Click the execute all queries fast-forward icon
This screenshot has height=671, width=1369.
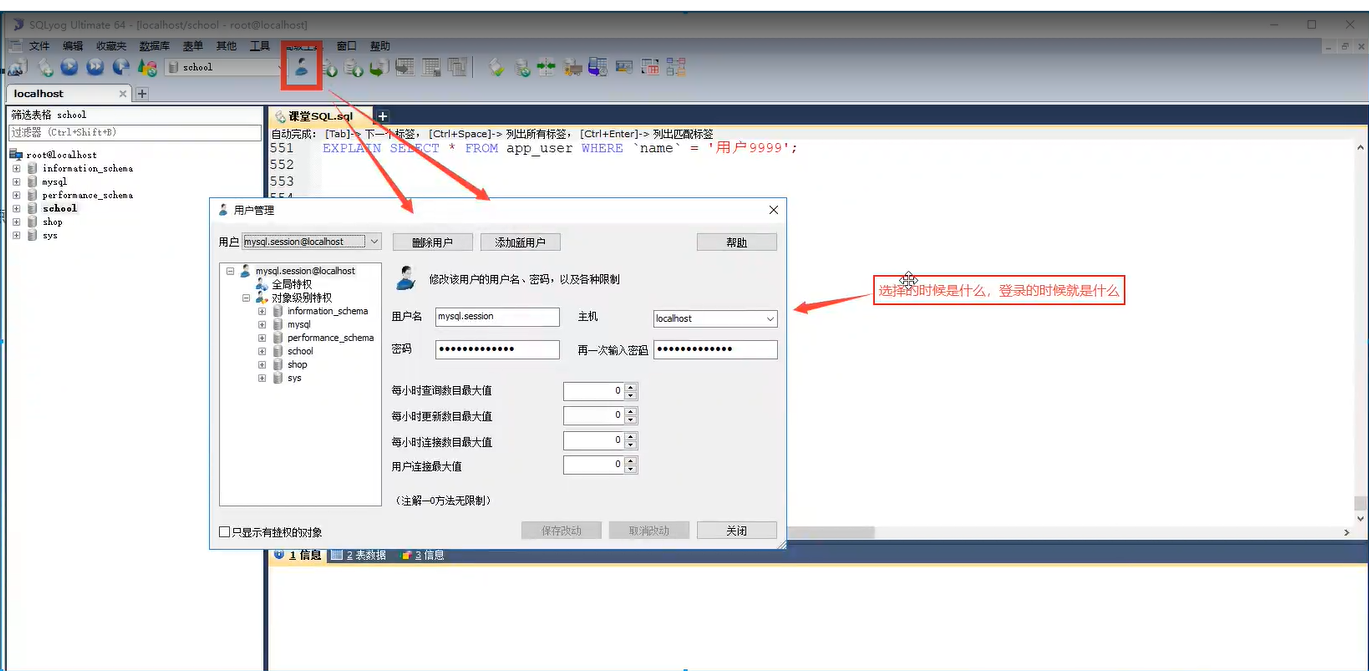[96, 67]
